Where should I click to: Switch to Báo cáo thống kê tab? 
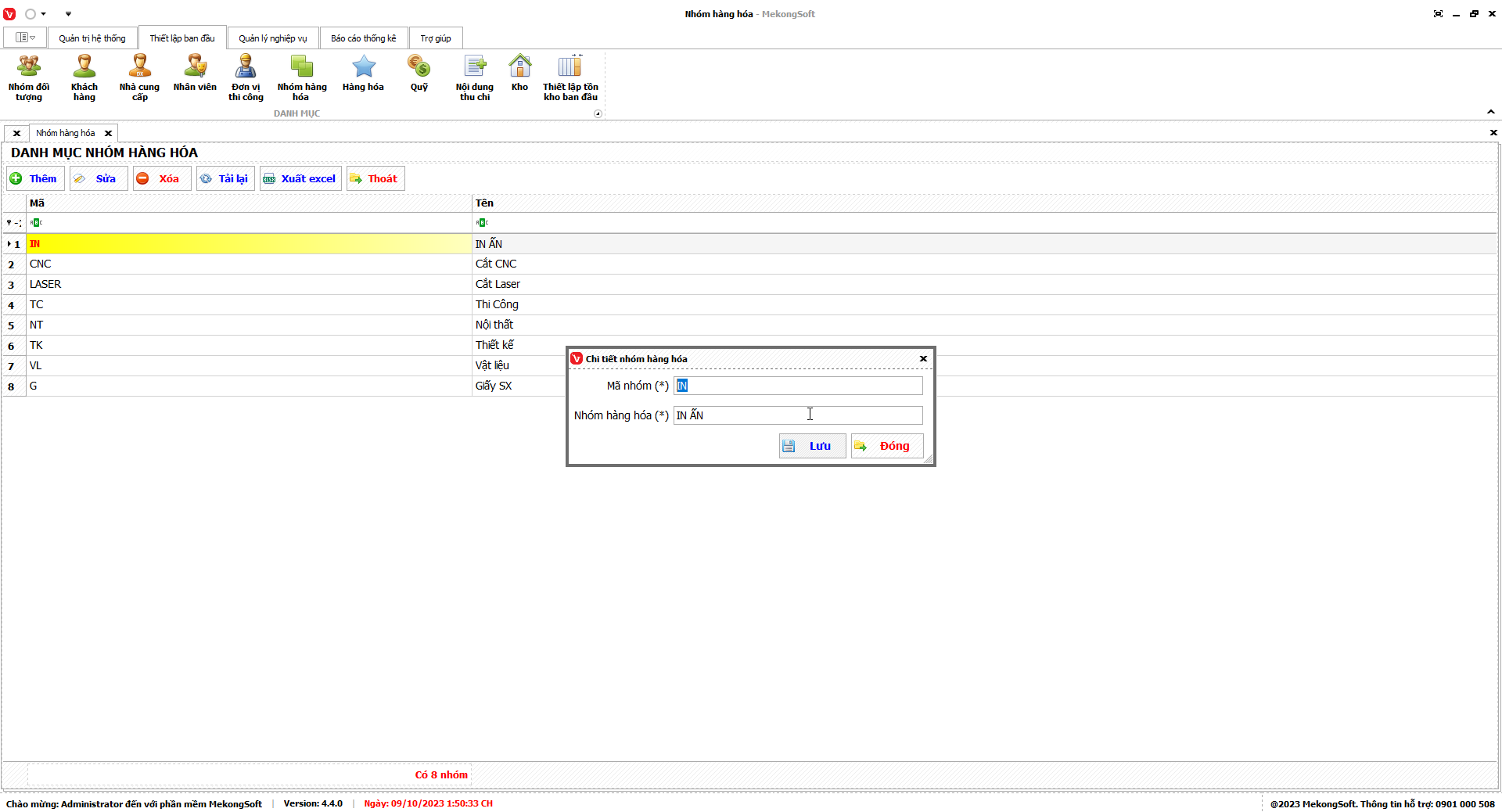pos(364,38)
